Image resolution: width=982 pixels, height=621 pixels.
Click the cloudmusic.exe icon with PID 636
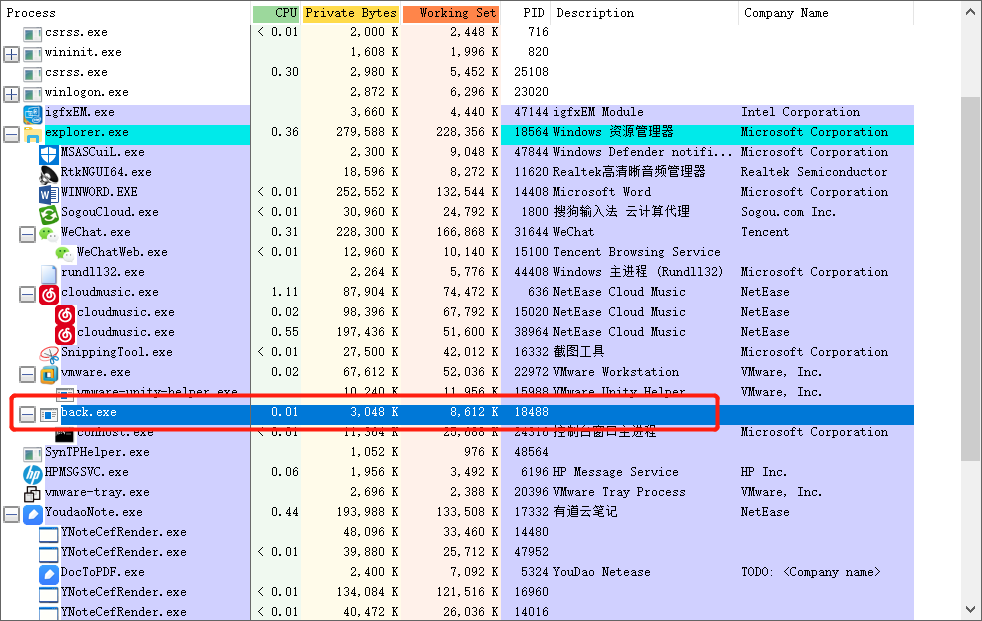tap(49, 294)
